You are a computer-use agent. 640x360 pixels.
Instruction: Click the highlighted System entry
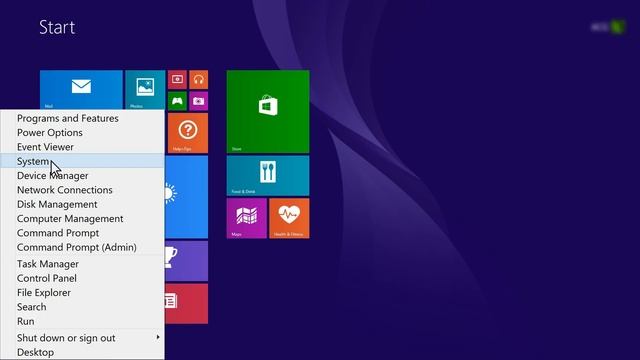click(82, 161)
